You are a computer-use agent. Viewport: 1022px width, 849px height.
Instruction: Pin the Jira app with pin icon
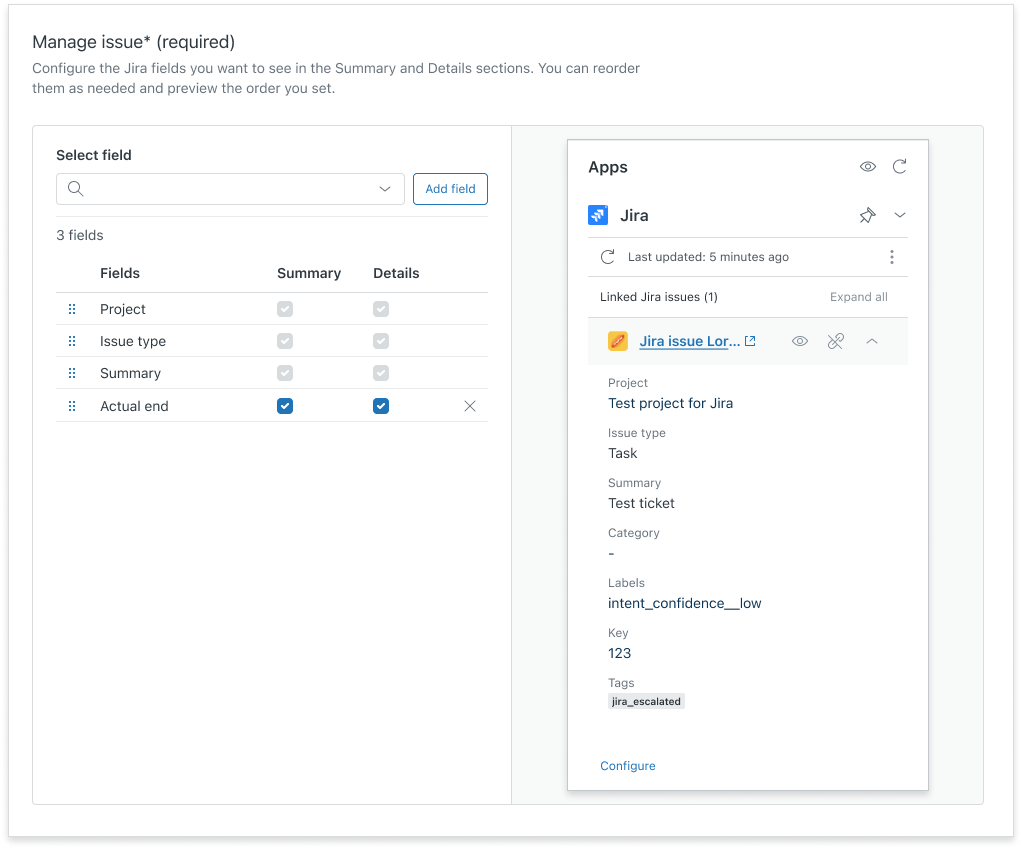(x=867, y=215)
